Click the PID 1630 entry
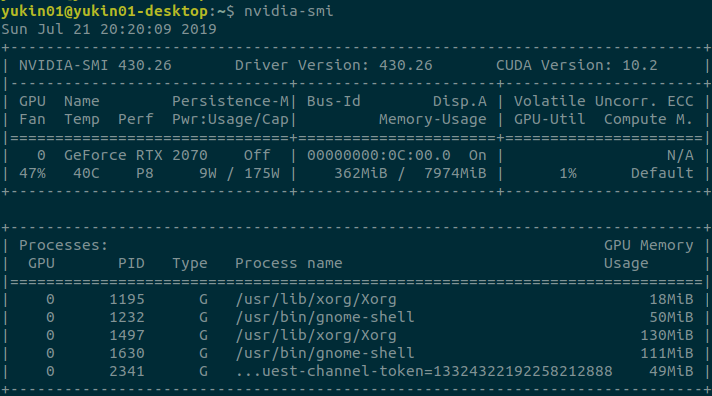Screen dimensions: 712x396 pyautogui.click(x=127, y=353)
